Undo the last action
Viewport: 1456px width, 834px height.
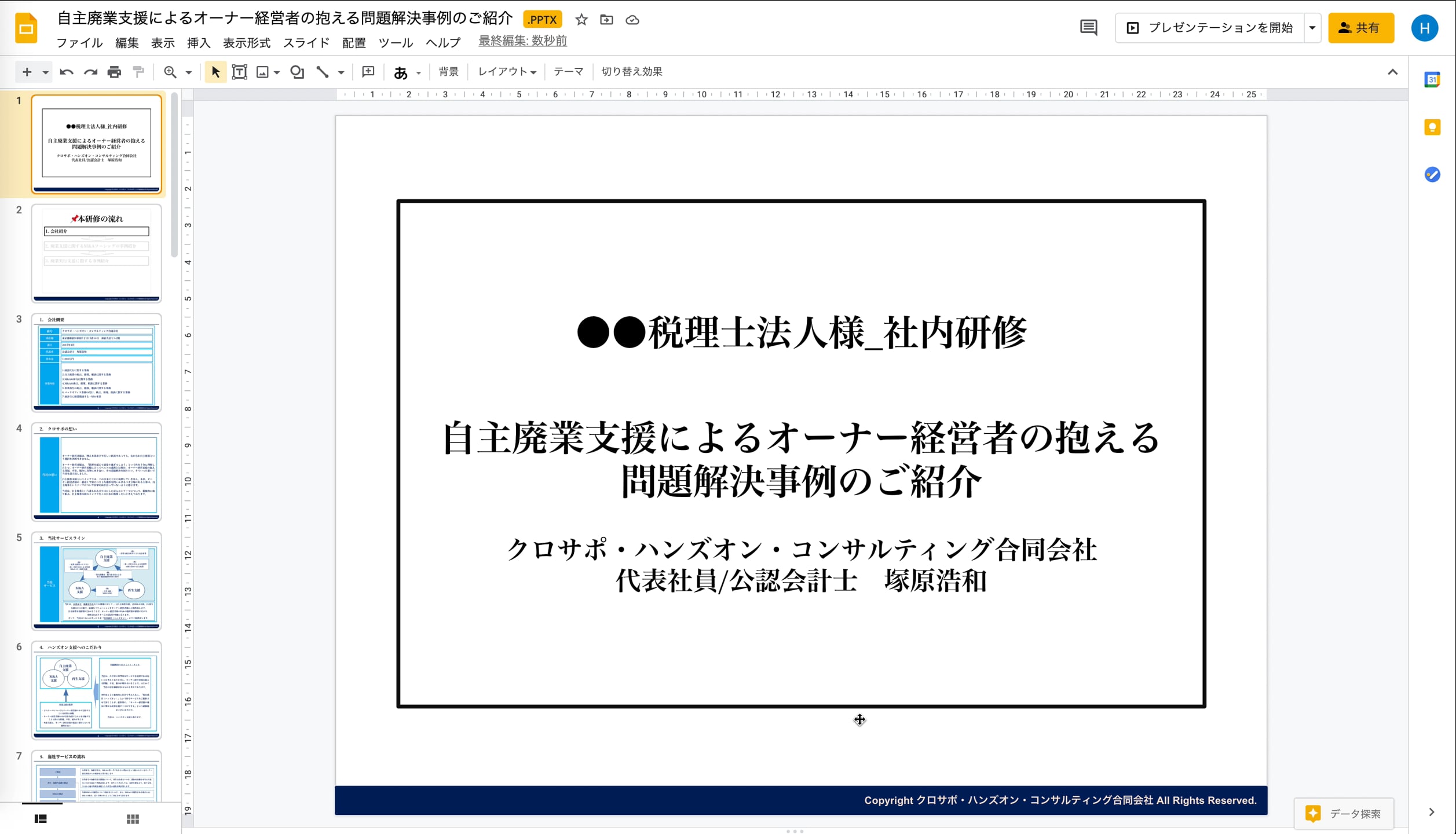point(67,72)
